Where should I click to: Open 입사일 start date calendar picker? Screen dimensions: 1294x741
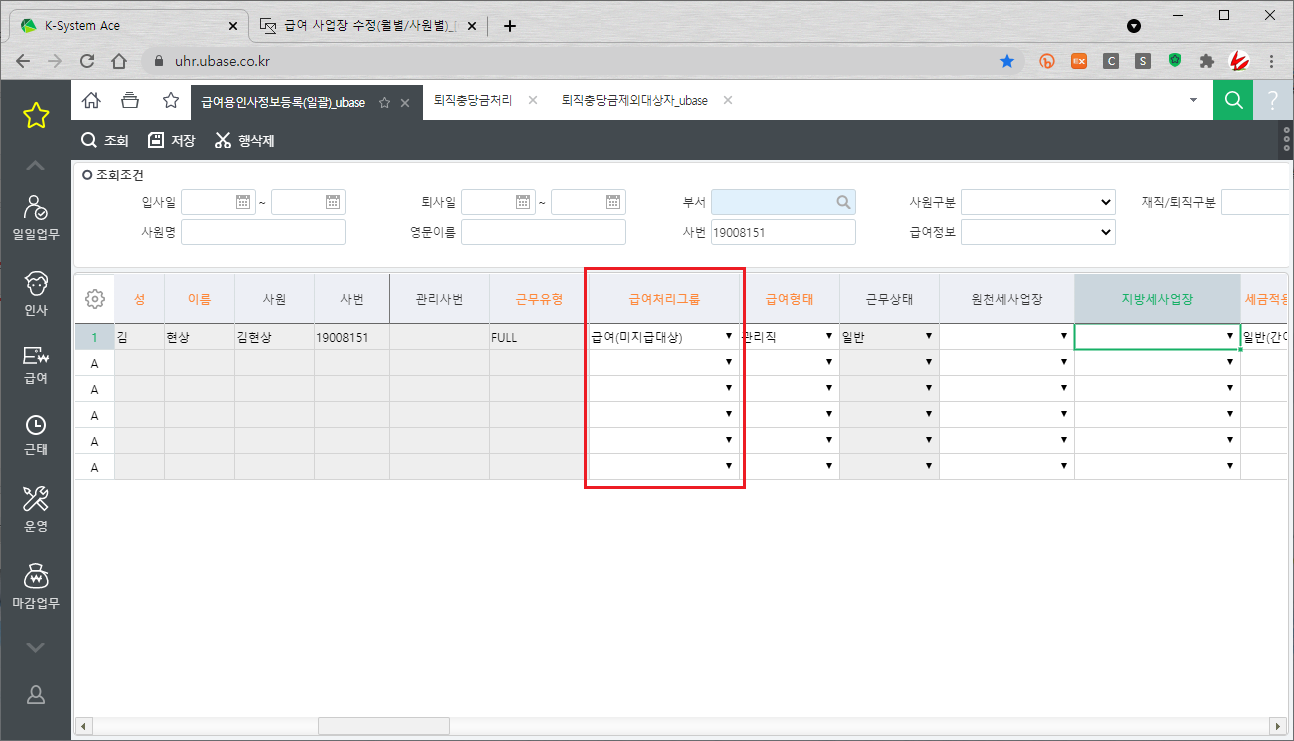[243, 202]
